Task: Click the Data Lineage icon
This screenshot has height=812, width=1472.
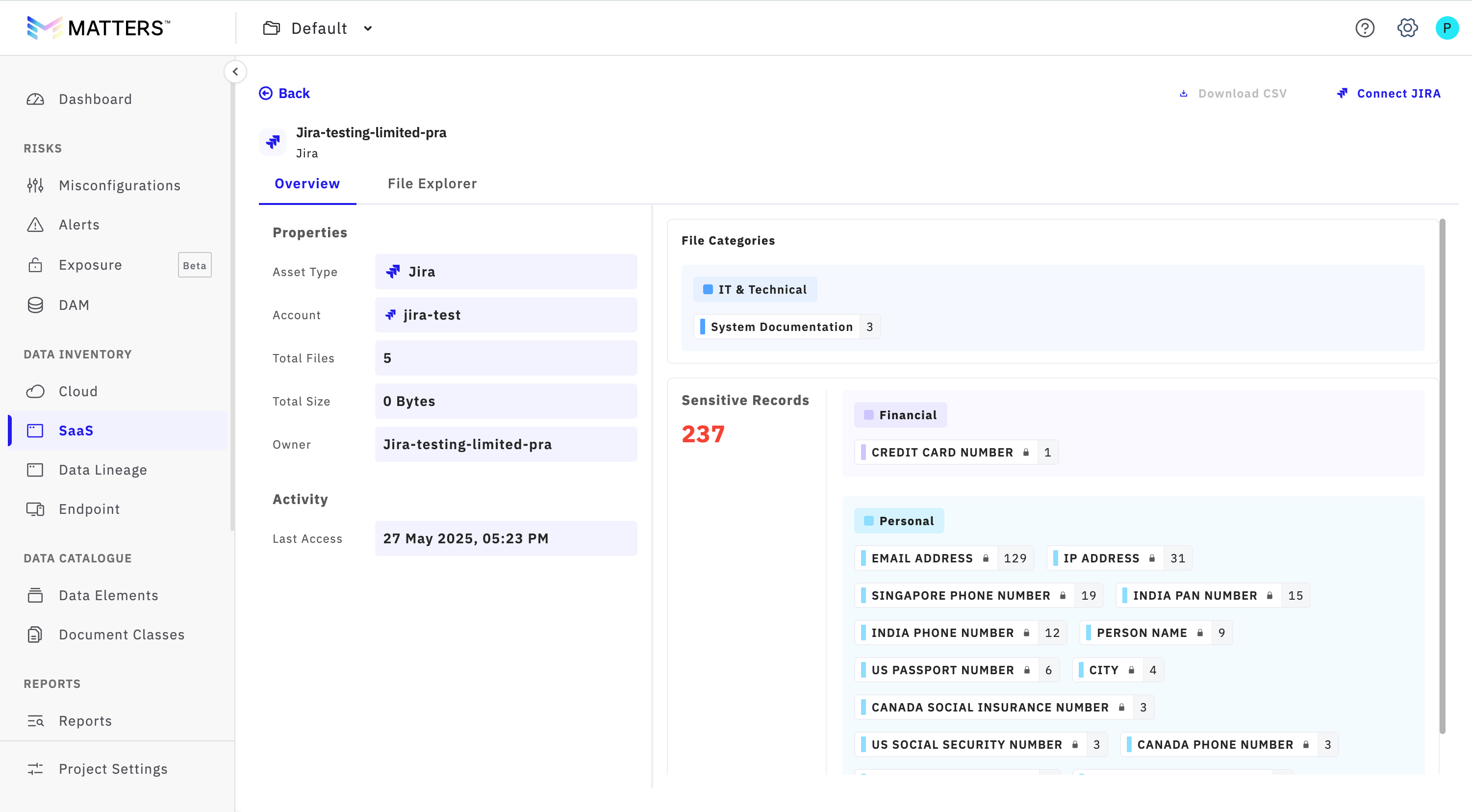Action: (x=35, y=470)
